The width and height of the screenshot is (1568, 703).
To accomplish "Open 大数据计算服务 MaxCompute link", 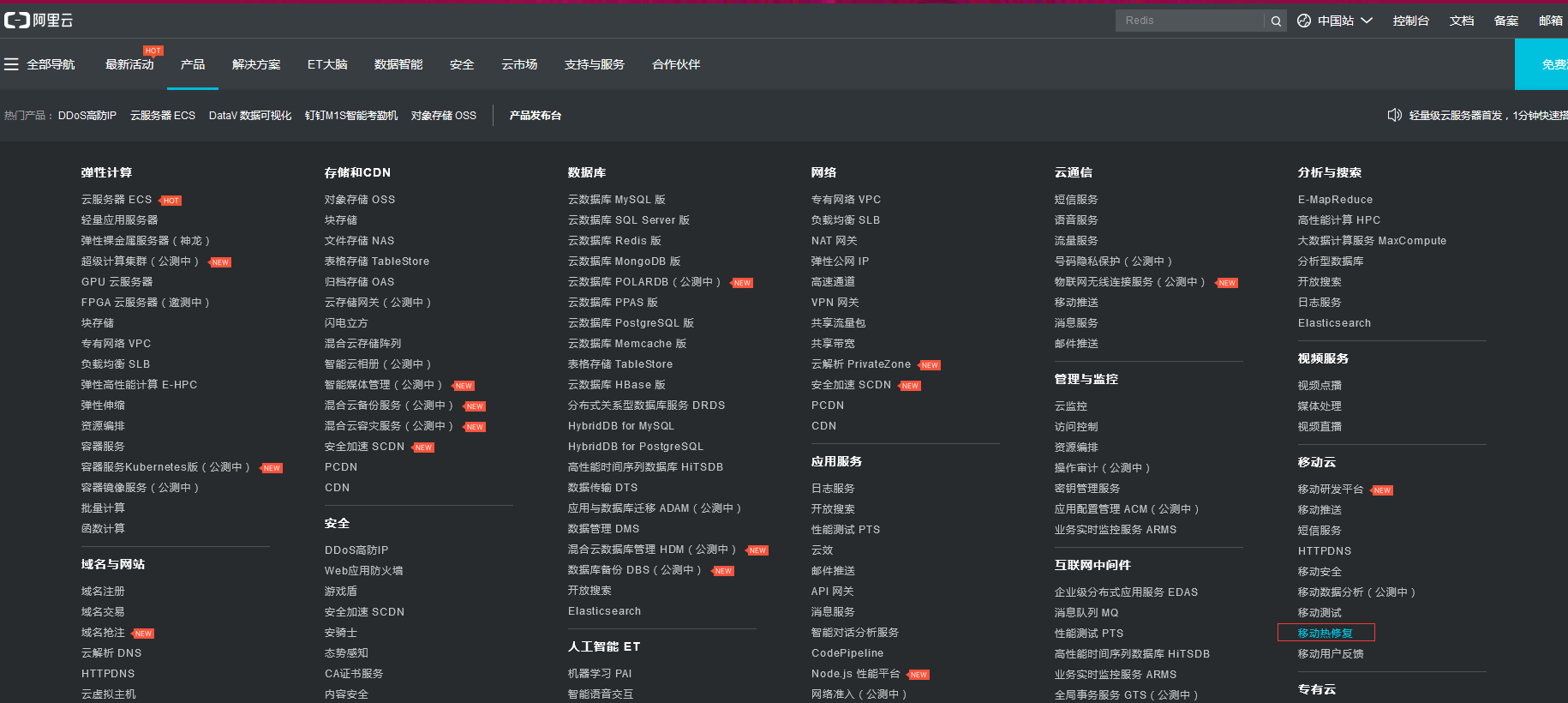I will pyautogui.click(x=1373, y=241).
